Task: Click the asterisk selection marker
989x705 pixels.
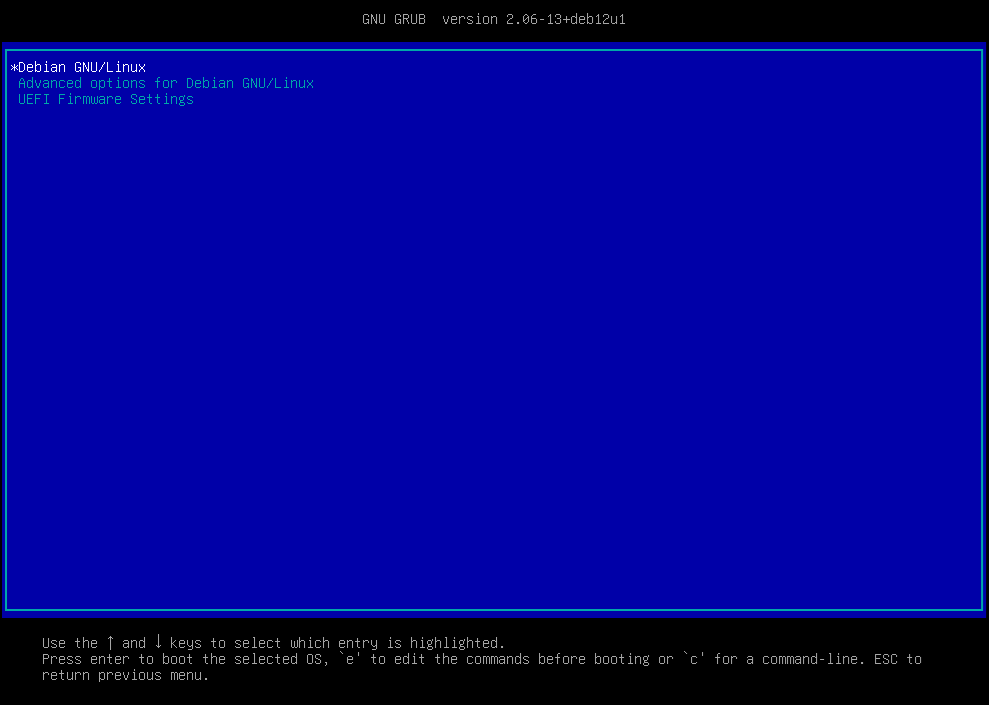Action: coord(14,68)
